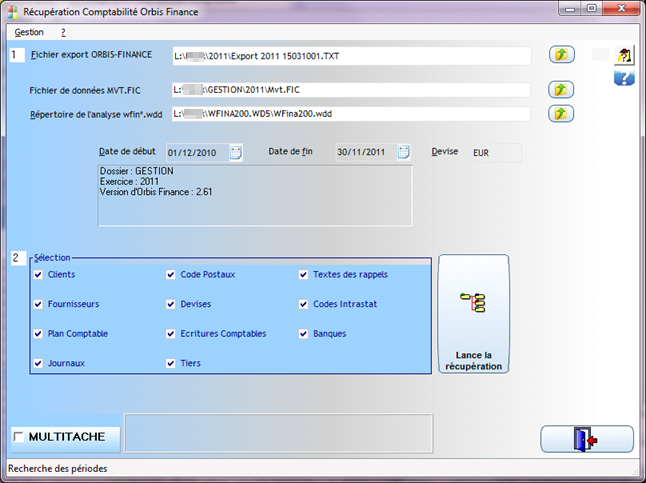646x483 pixels.
Task: Close the Récupération Comptabilité window
Action: [x=622, y=9]
